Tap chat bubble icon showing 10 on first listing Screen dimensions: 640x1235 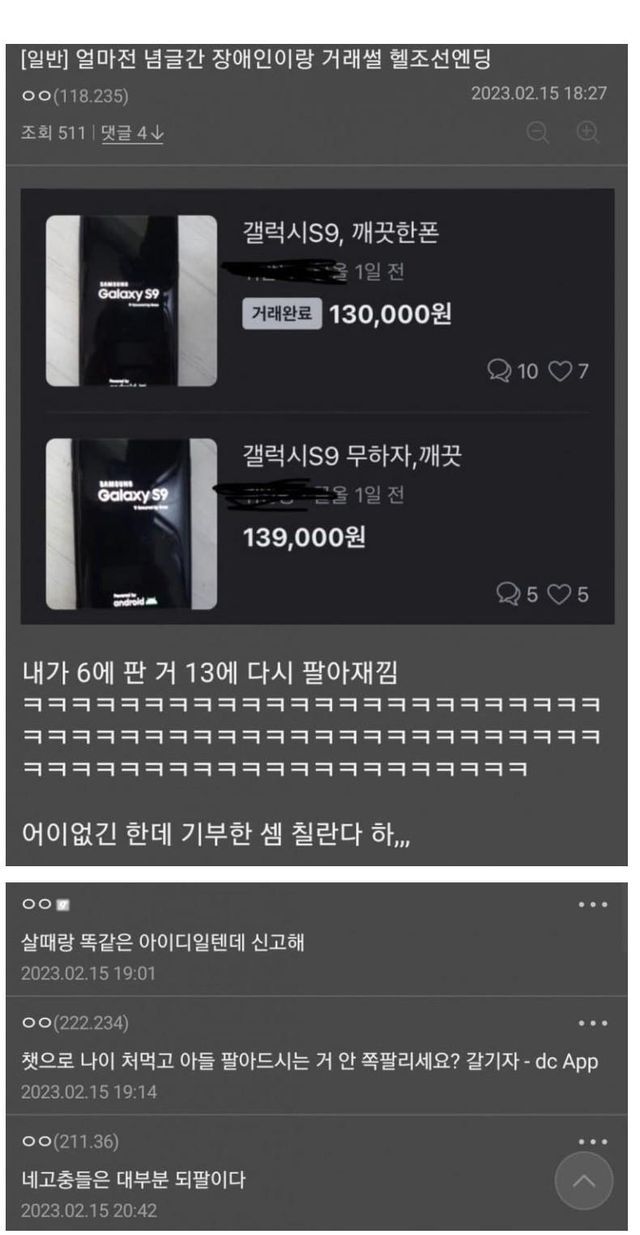(499, 371)
